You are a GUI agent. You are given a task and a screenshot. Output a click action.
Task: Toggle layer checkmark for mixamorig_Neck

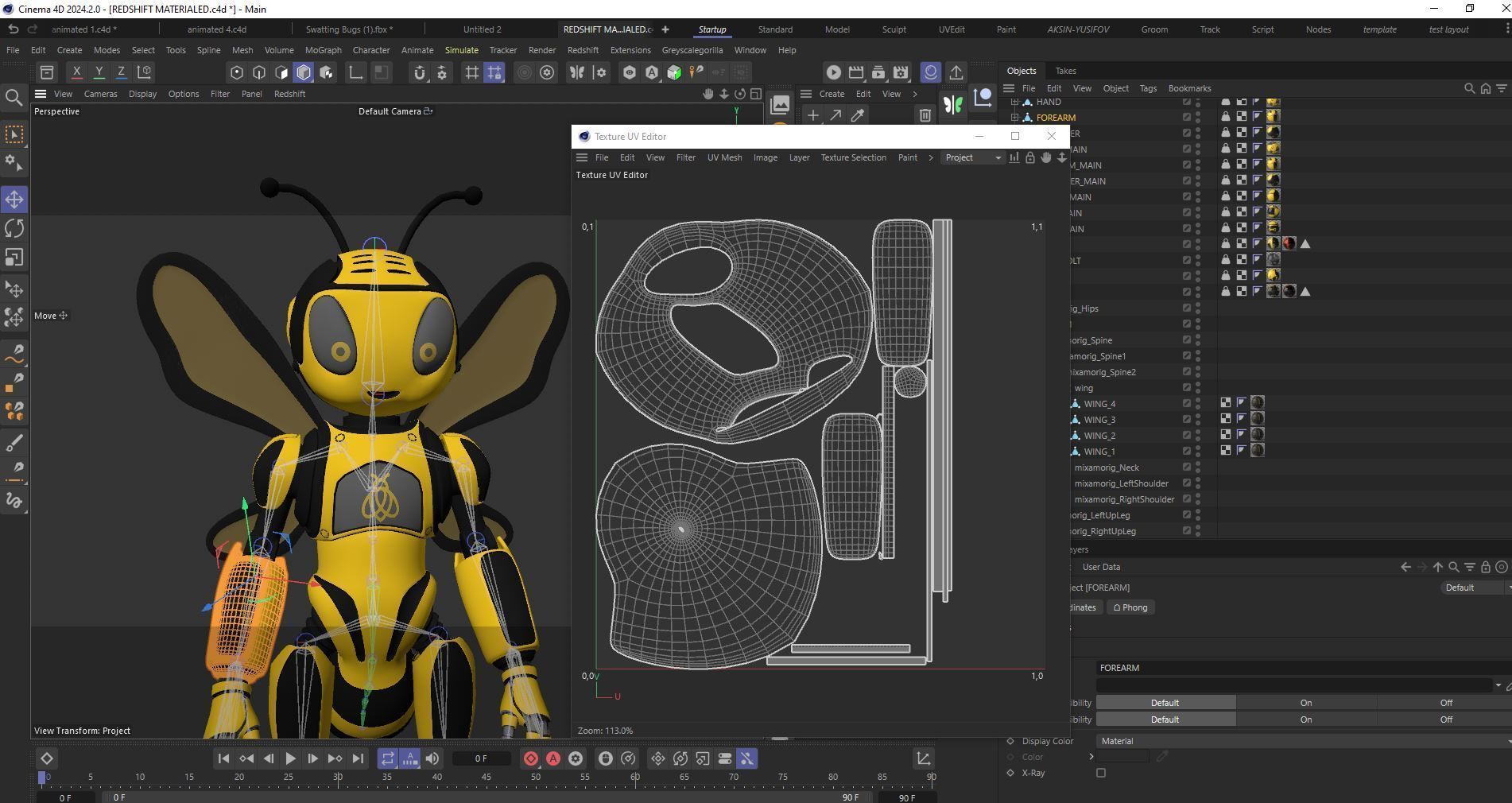pyautogui.click(x=1187, y=467)
